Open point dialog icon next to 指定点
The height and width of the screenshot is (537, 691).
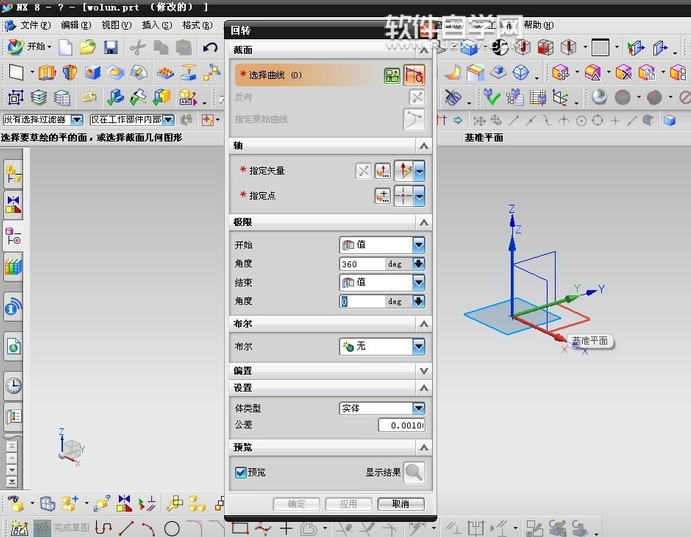382,196
